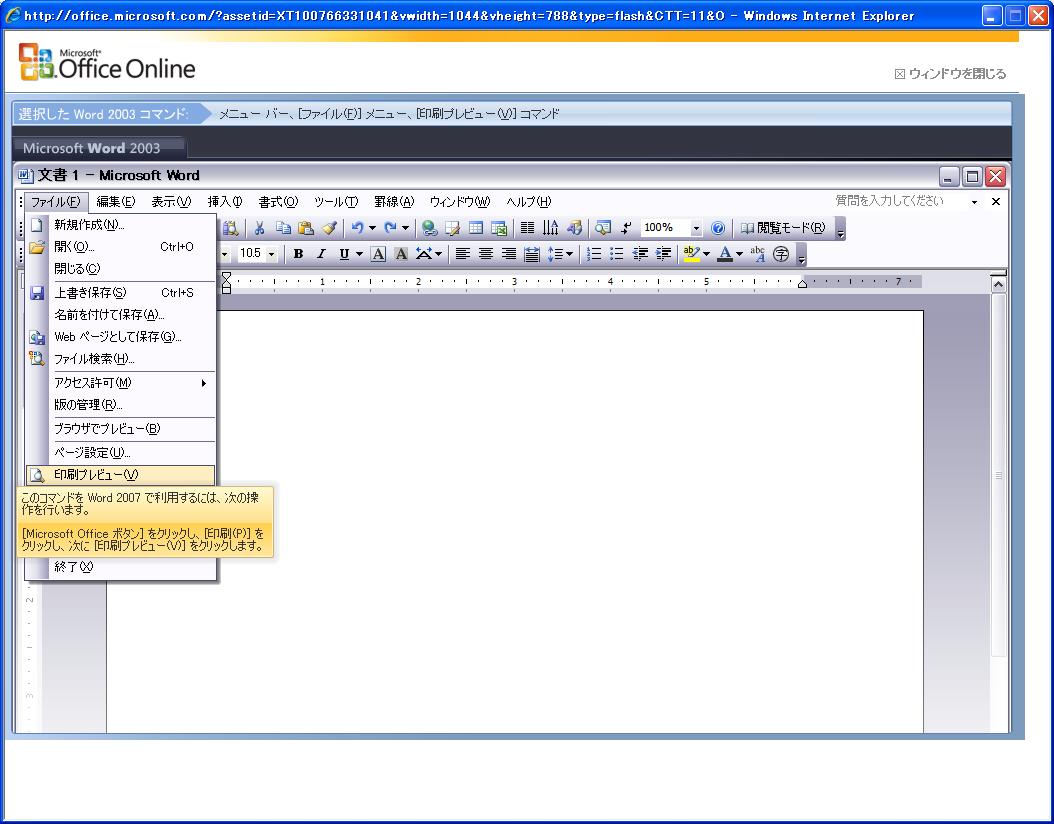Toggle the Drawing toolbar icon
1054x824 pixels.
[x=574, y=228]
